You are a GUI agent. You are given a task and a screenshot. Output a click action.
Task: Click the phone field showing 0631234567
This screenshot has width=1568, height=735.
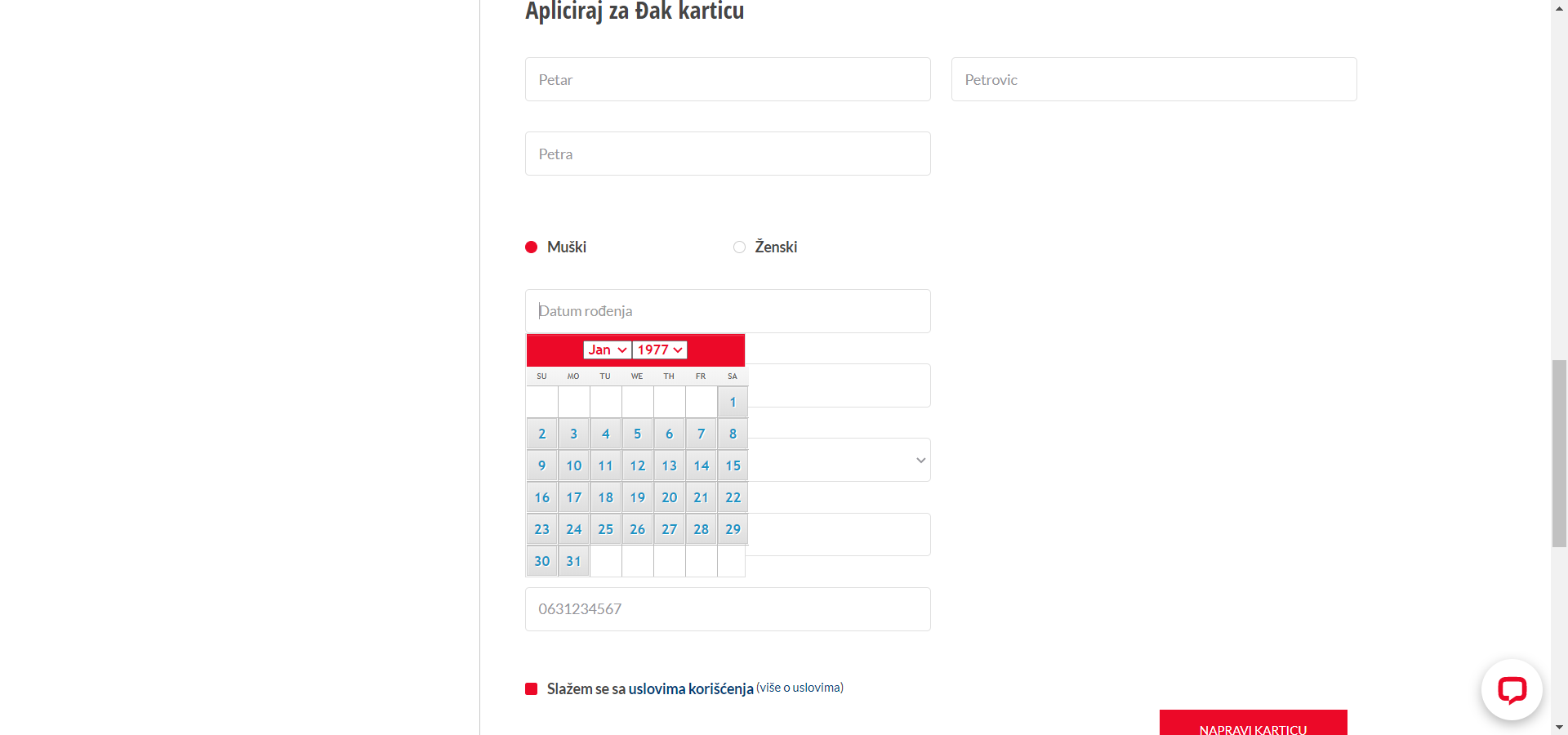point(727,609)
